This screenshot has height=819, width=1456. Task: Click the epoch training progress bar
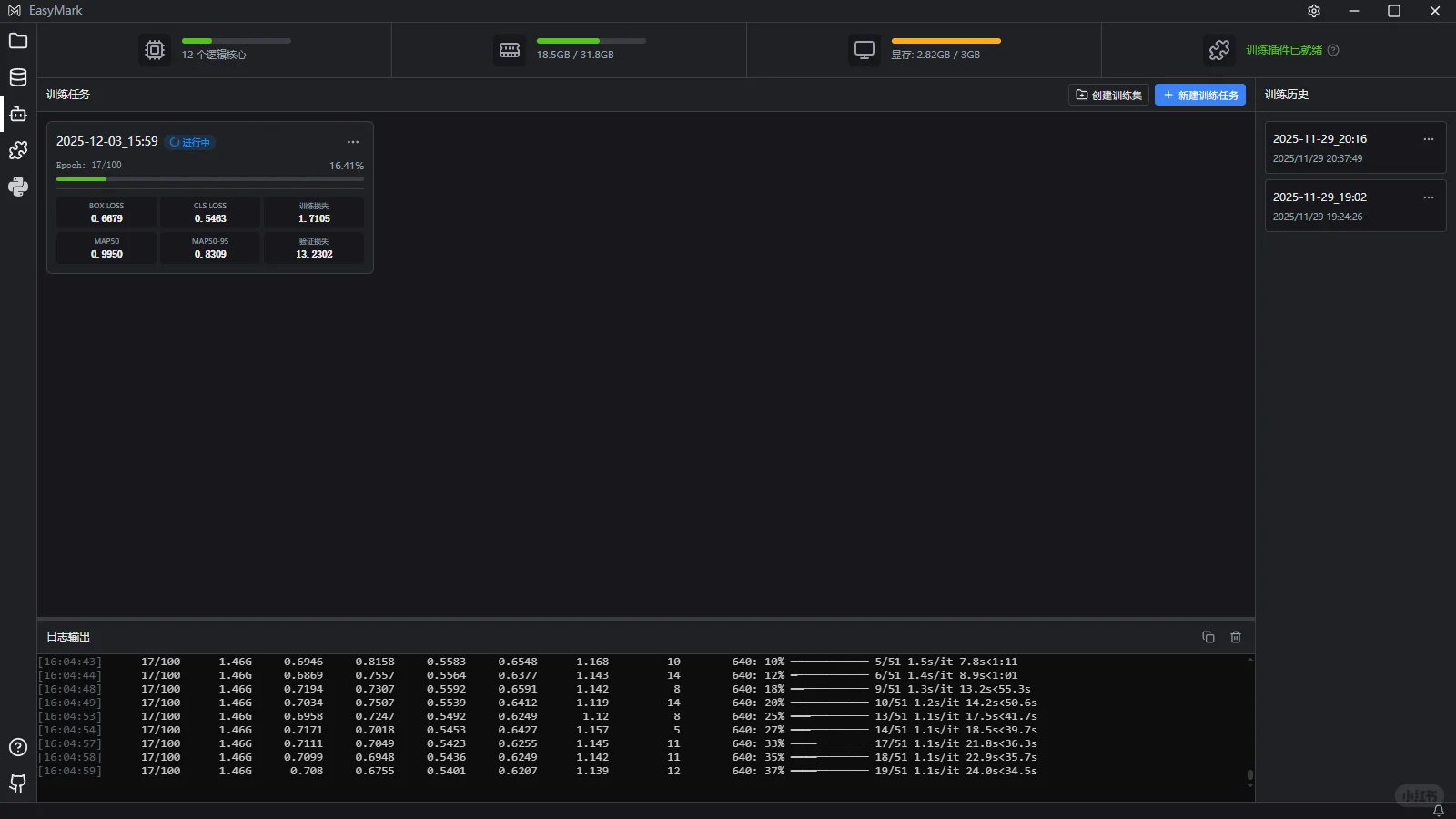(x=210, y=179)
